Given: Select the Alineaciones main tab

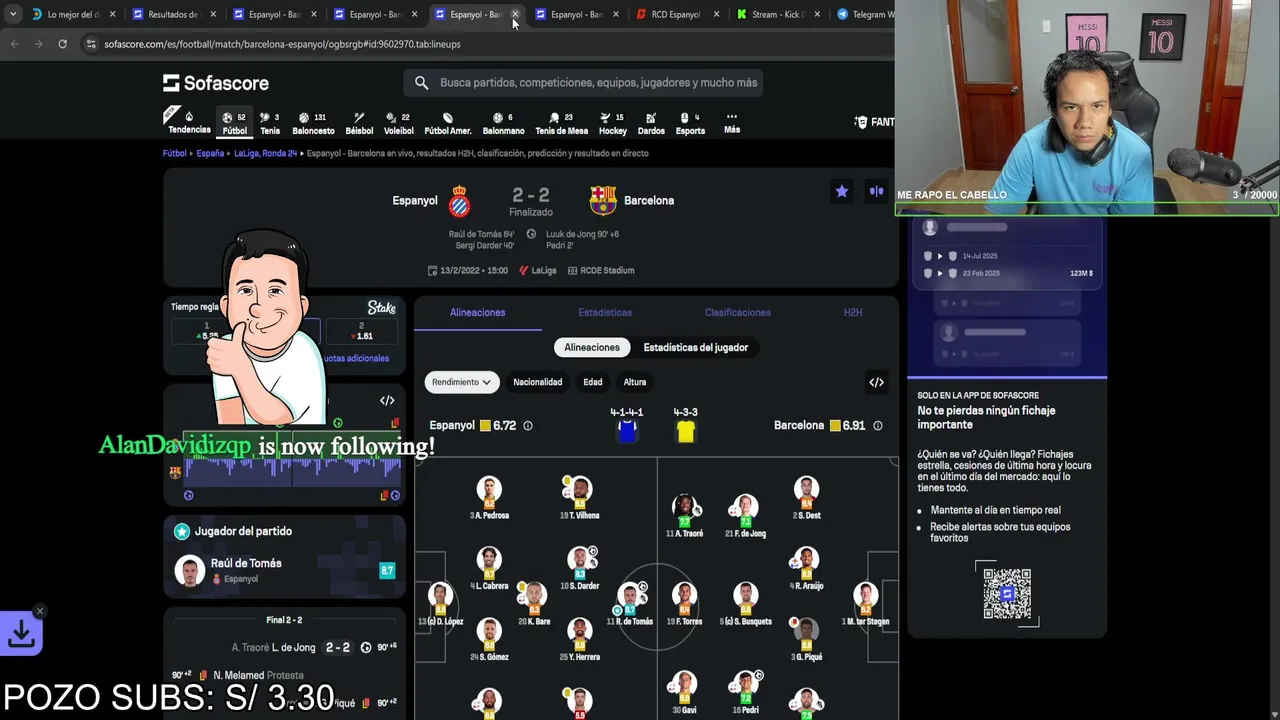Looking at the screenshot, I should 478,313.
